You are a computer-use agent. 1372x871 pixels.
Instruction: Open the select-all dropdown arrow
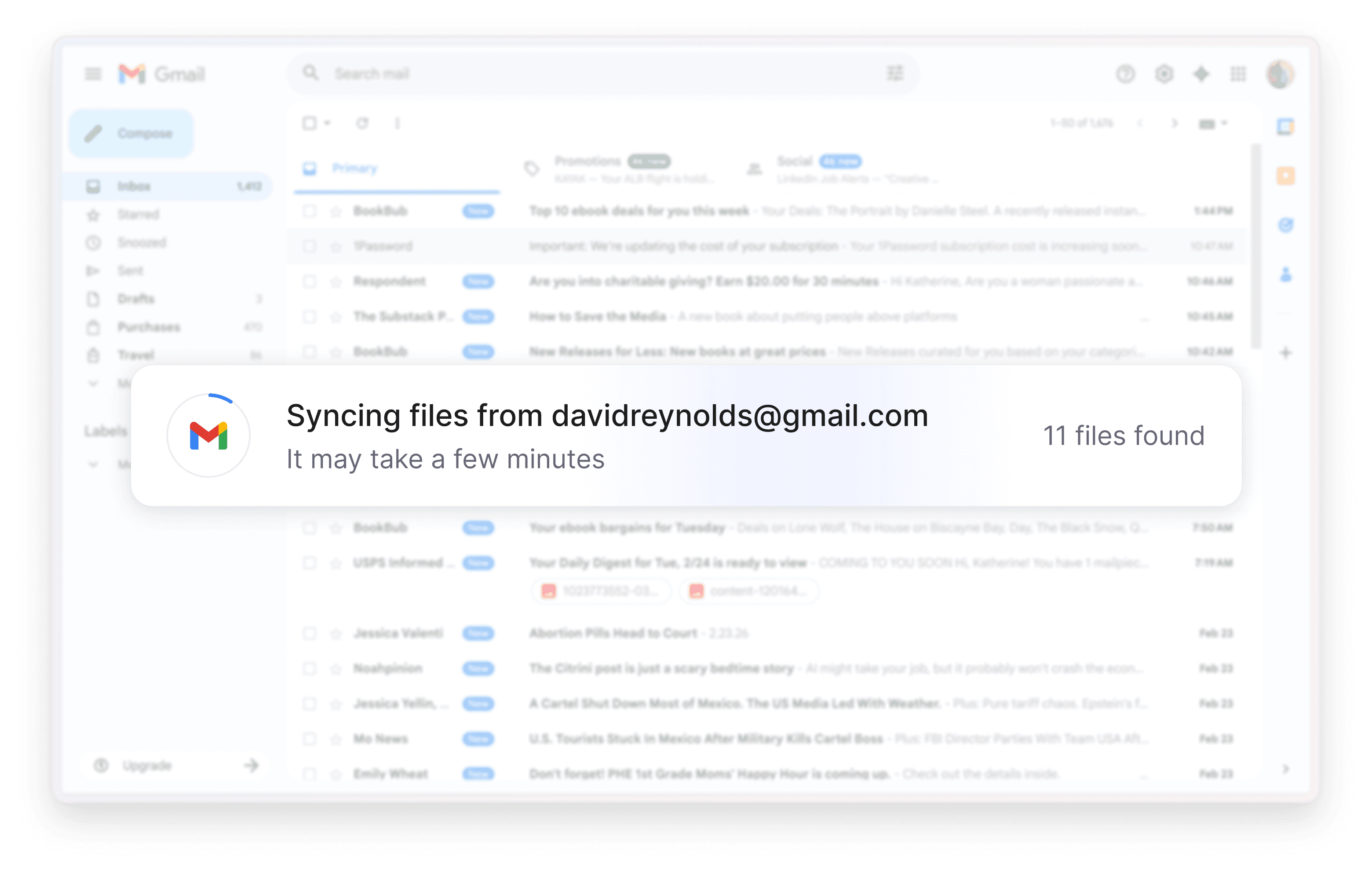(x=328, y=123)
